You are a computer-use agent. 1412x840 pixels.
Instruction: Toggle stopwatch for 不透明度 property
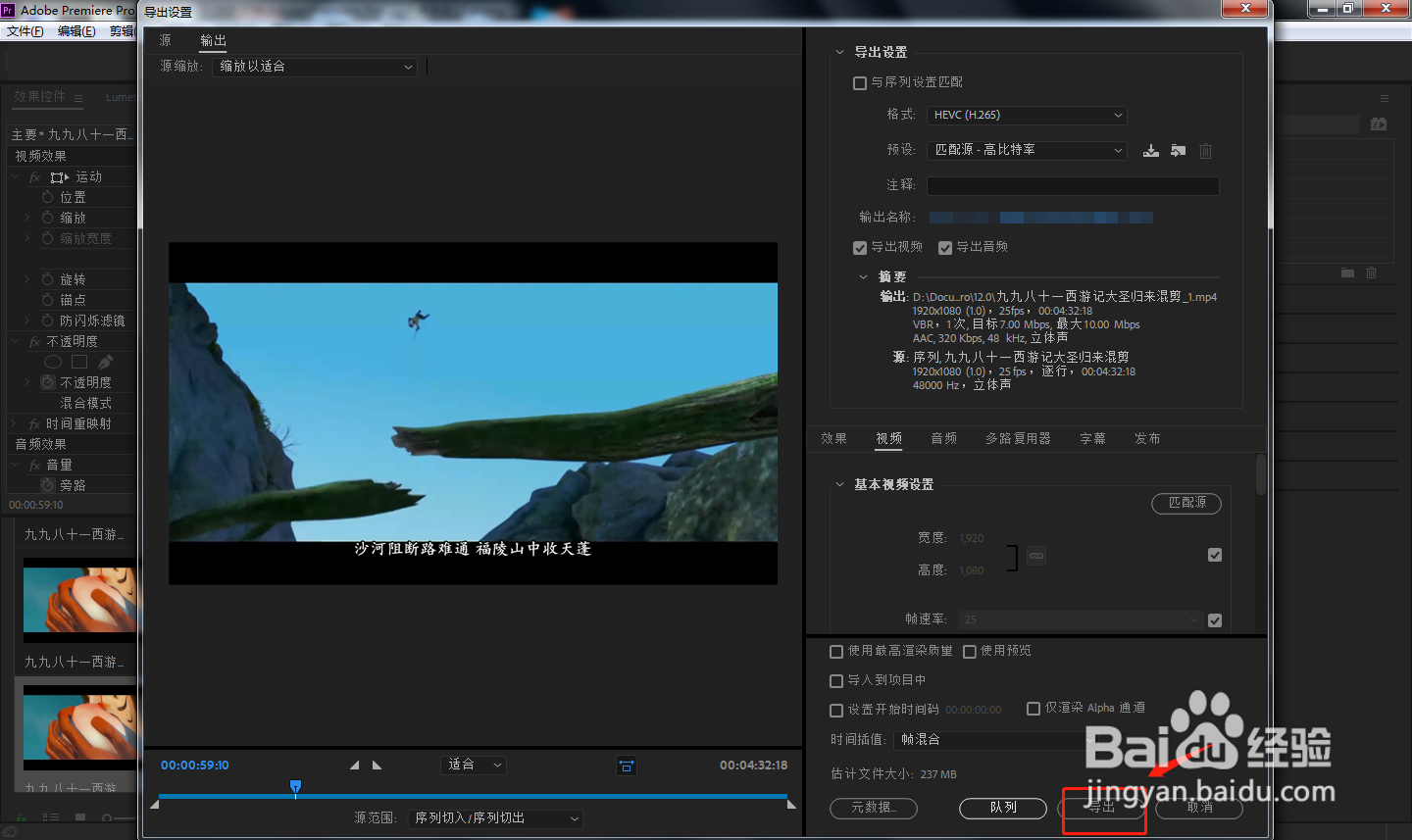coord(47,382)
